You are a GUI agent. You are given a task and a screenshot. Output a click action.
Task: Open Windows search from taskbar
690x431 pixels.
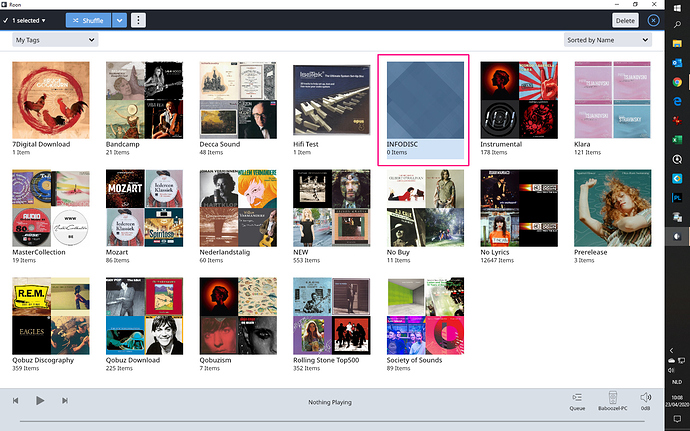click(x=677, y=25)
